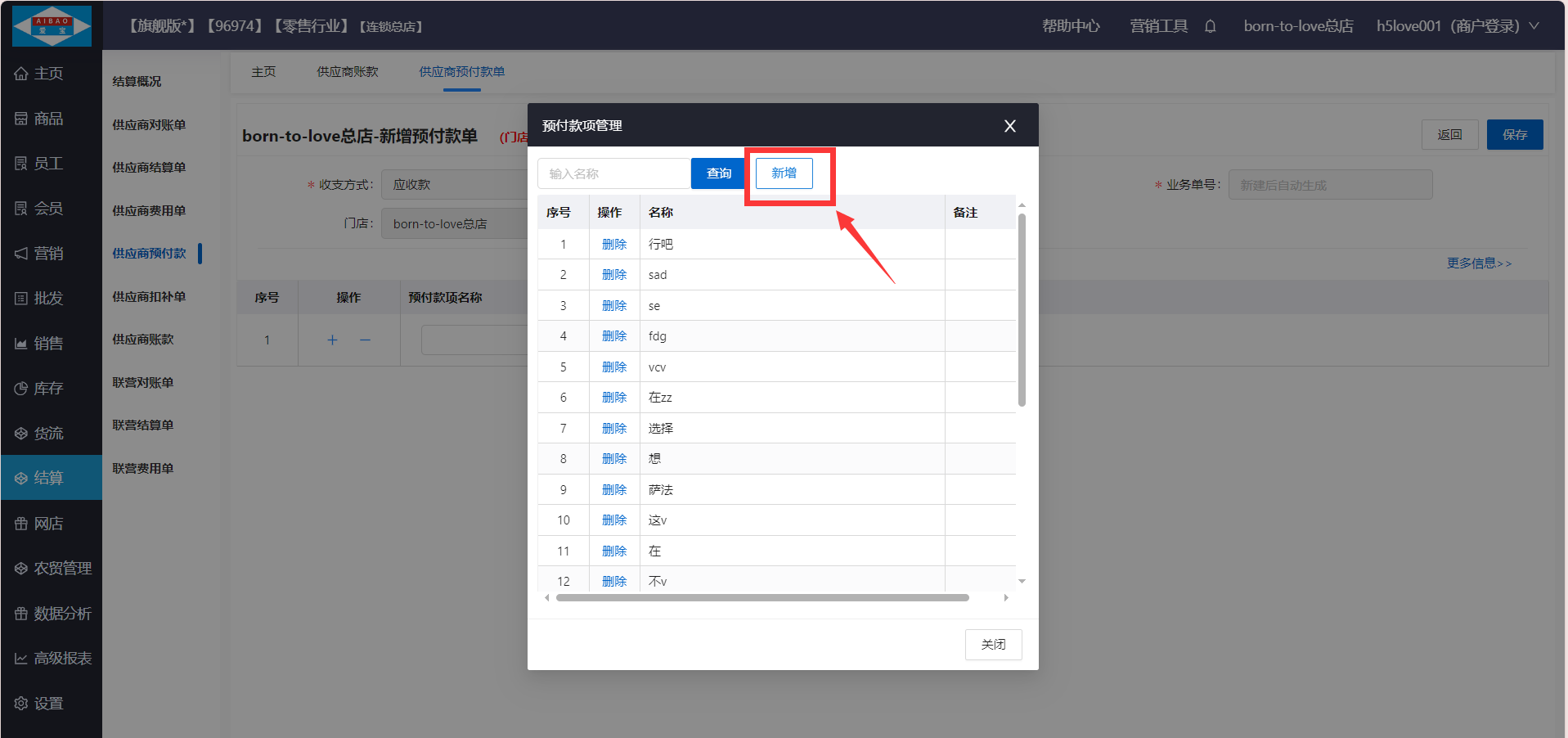Close the 预付款项管理 dialog with X
The width and height of the screenshot is (1568, 738).
[1009, 126]
